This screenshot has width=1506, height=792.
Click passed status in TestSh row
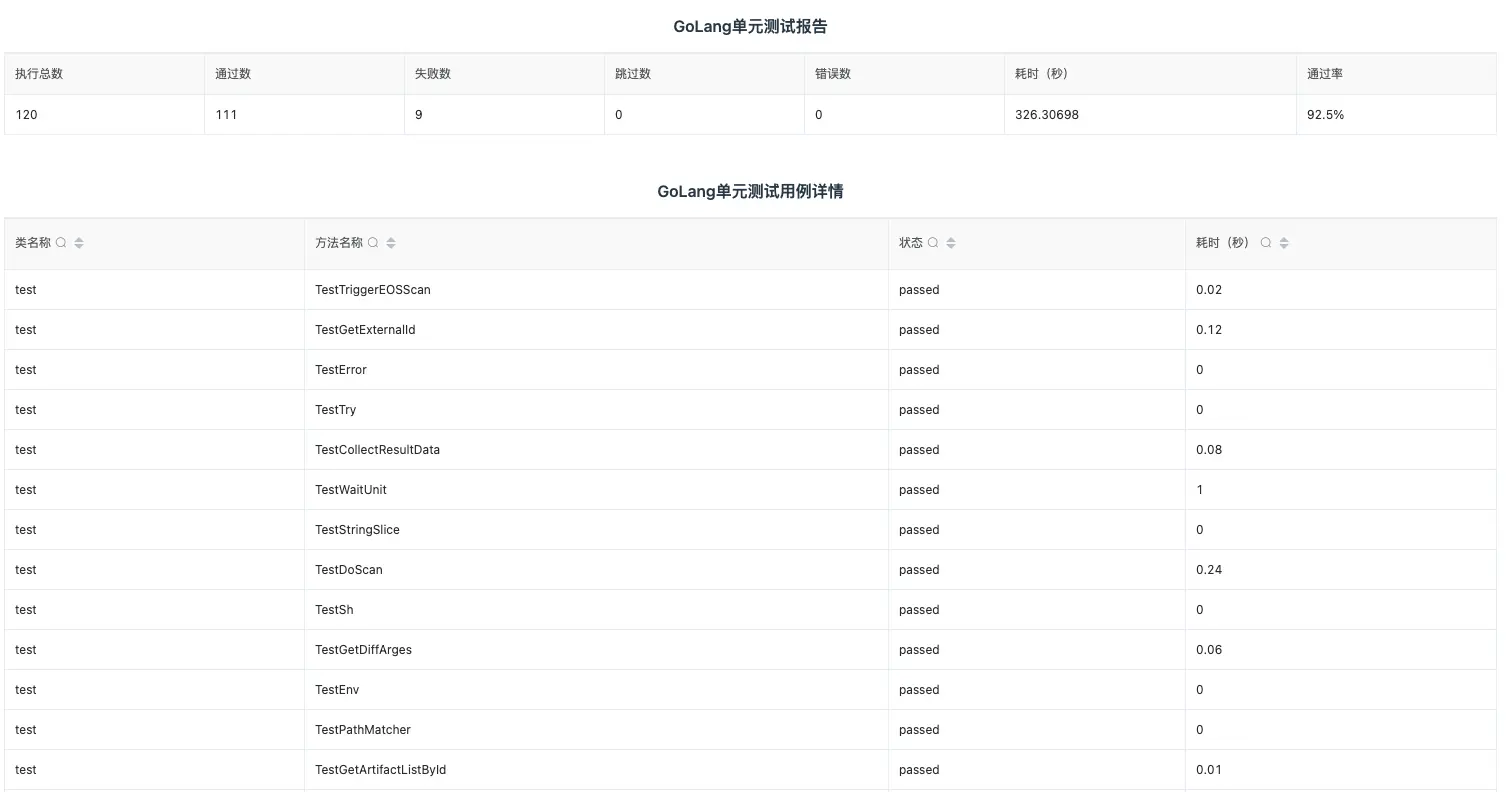pyautogui.click(x=919, y=610)
